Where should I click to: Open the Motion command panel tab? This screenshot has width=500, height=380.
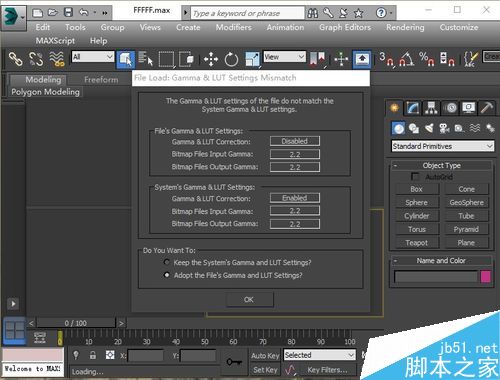[x=451, y=108]
